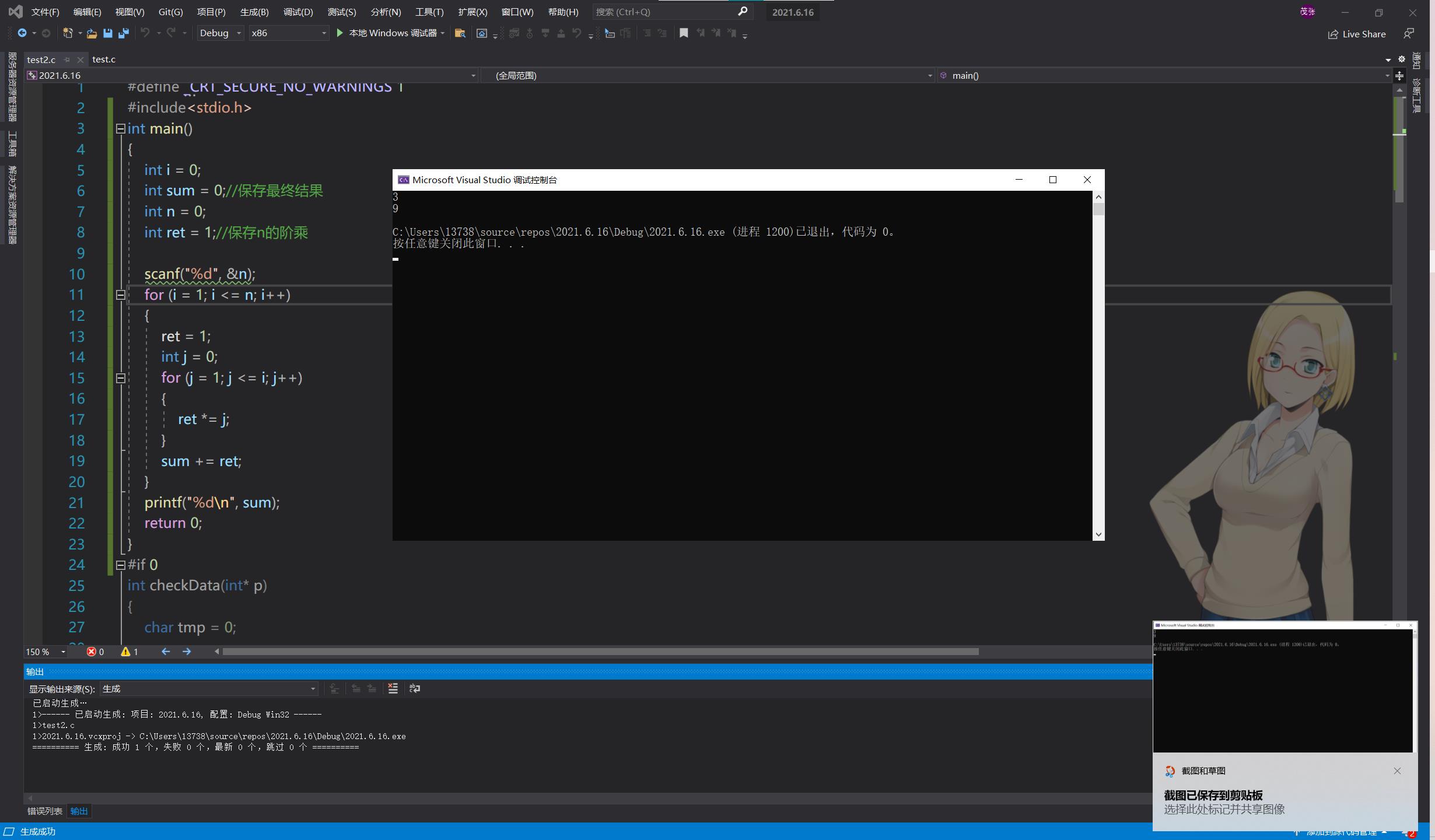Image resolution: width=1435 pixels, height=840 pixels.
Task: Open the 工具箱 side panel
Action: [12, 144]
